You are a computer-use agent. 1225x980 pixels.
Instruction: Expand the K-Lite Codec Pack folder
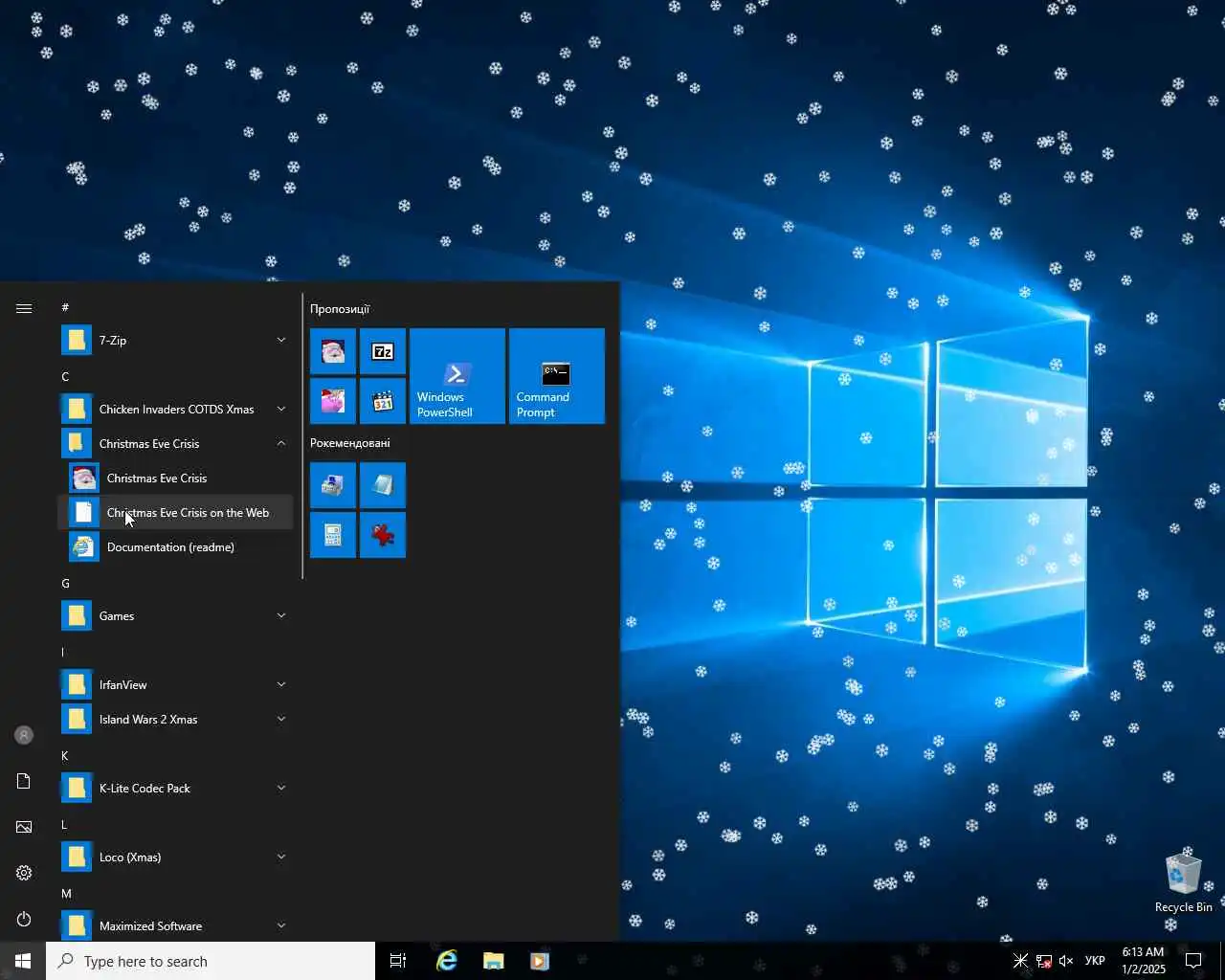tap(176, 788)
